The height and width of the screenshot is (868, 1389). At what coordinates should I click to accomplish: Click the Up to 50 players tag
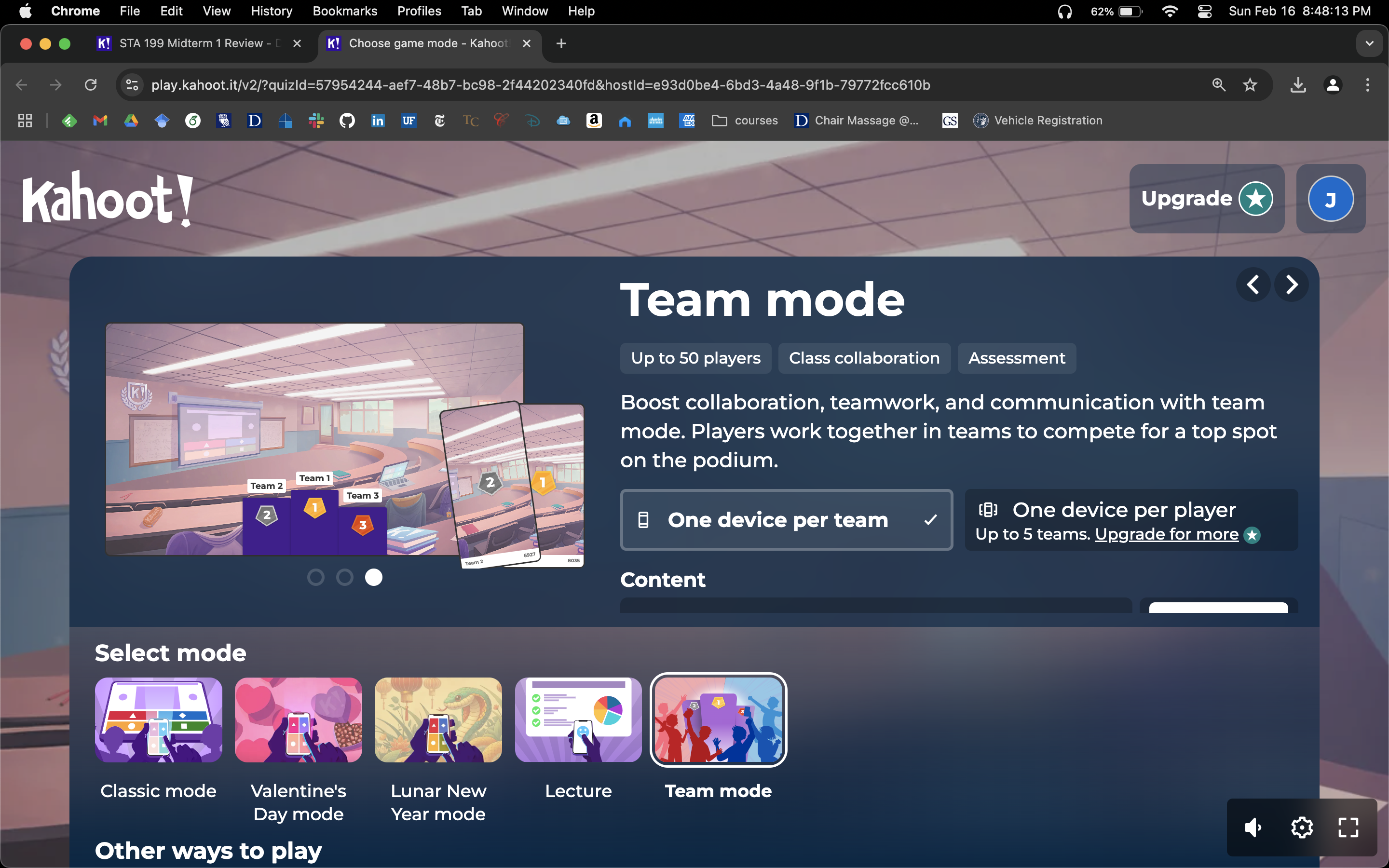pyautogui.click(x=695, y=358)
